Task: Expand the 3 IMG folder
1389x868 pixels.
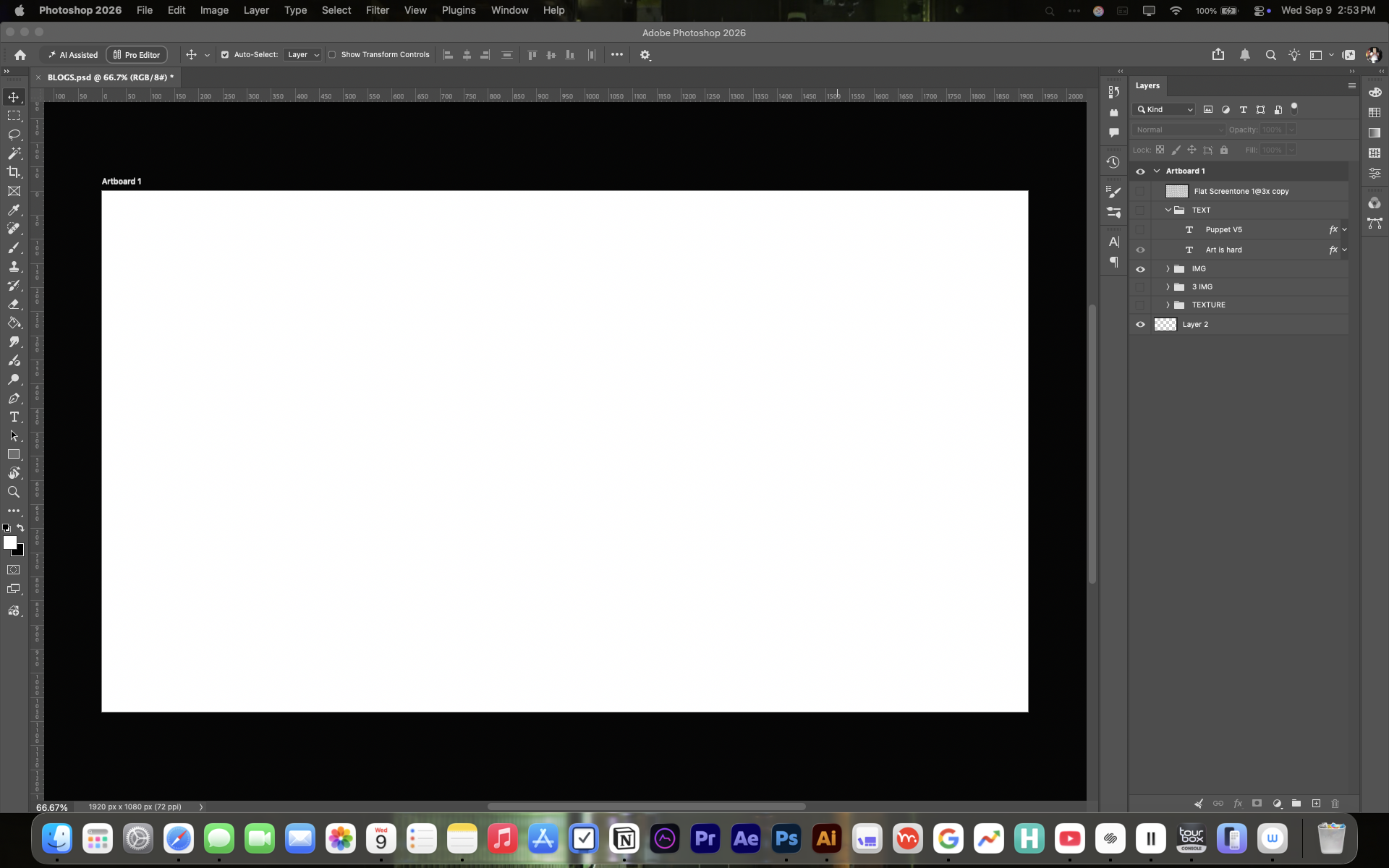Action: 1168,287
